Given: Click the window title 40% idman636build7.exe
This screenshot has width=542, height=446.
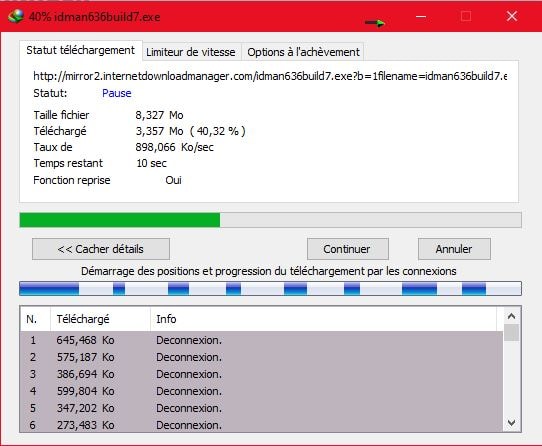Looking at the screenshot, I should coord(94,17).
